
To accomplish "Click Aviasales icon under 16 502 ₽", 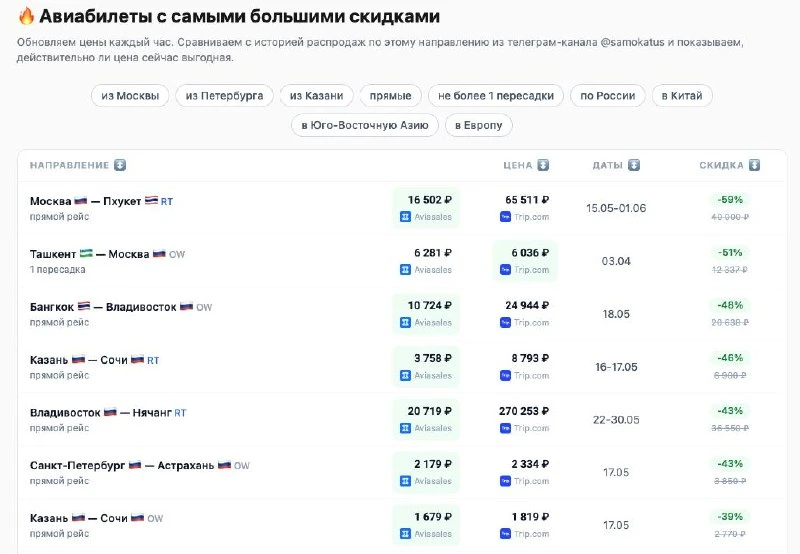I will 405,217.
